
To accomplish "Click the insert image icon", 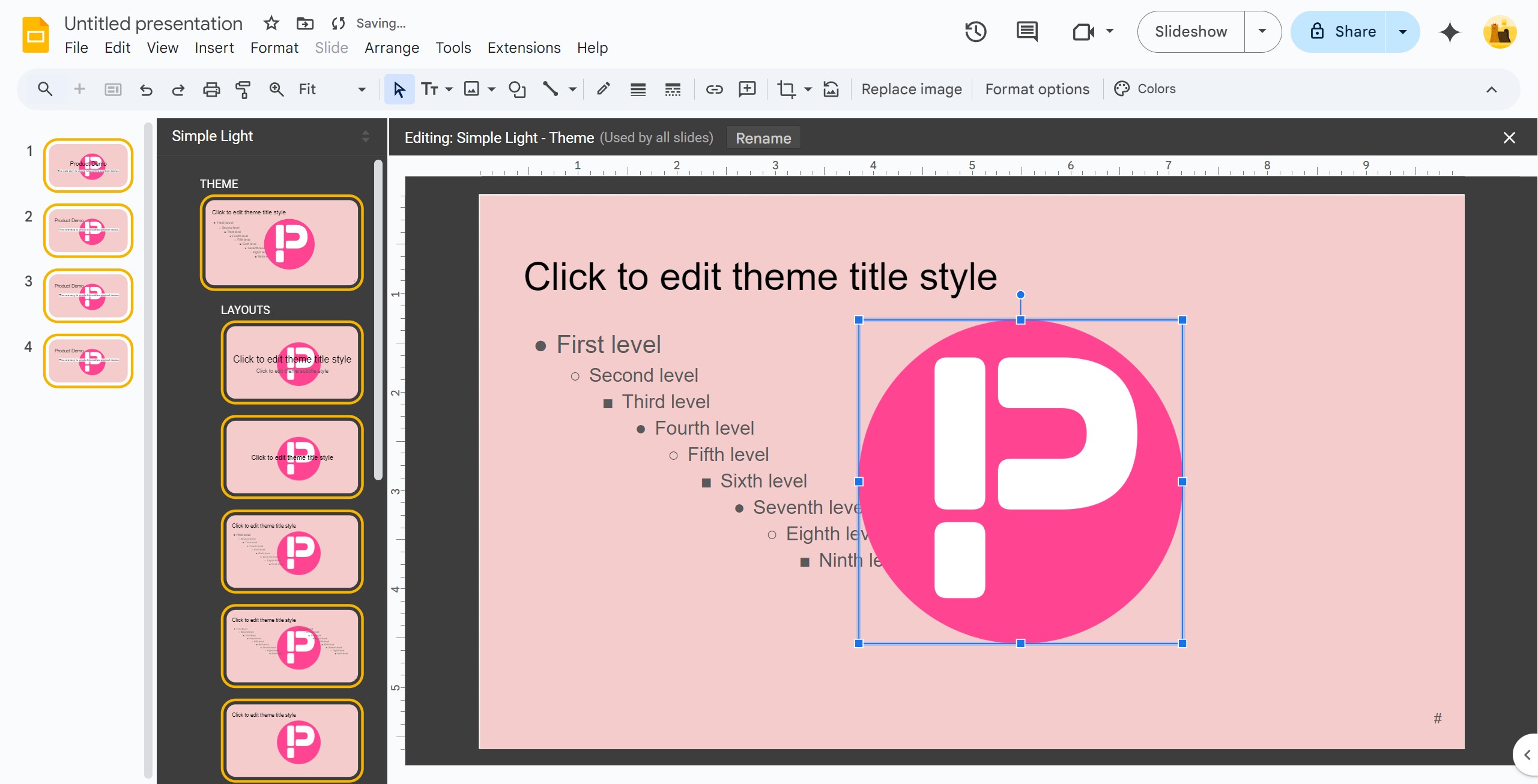I will tap(472, 89).
